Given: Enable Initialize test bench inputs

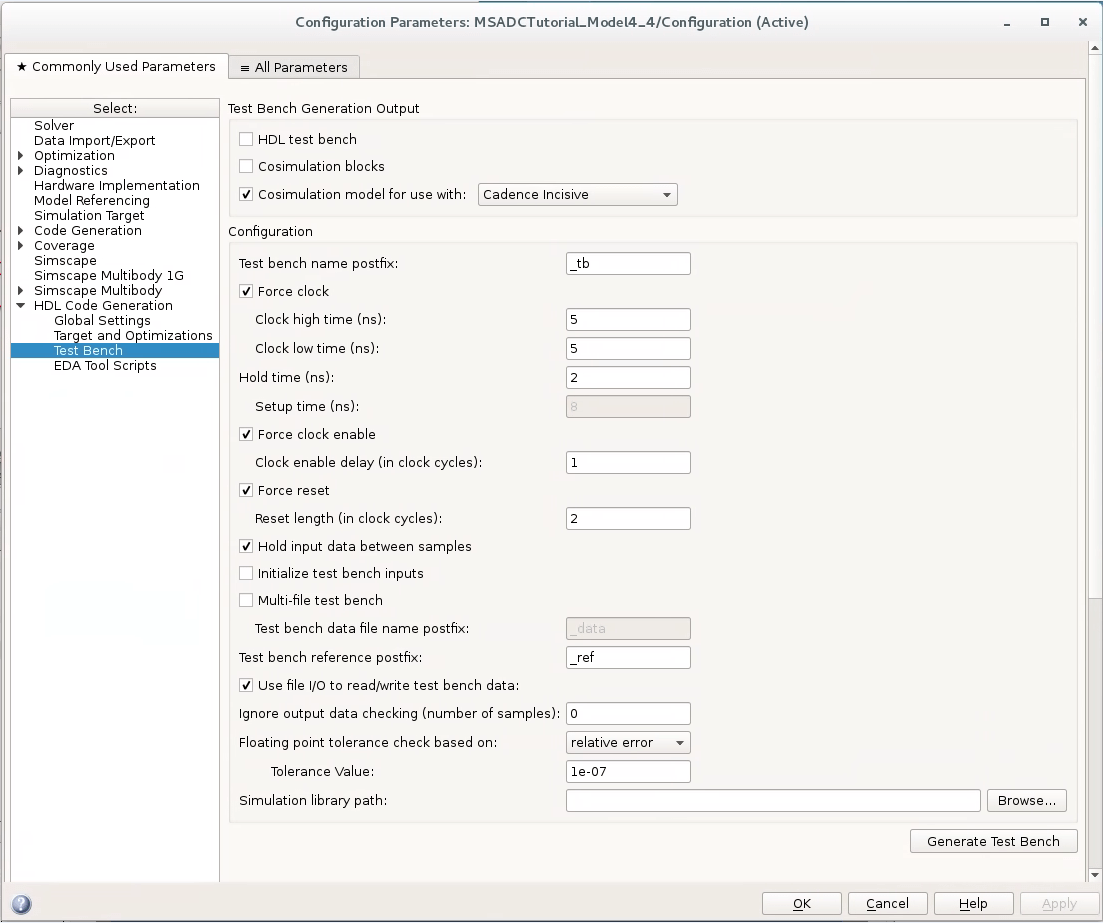Looking at the screenshot, I should pyautogui.click(x=245, y=573).
